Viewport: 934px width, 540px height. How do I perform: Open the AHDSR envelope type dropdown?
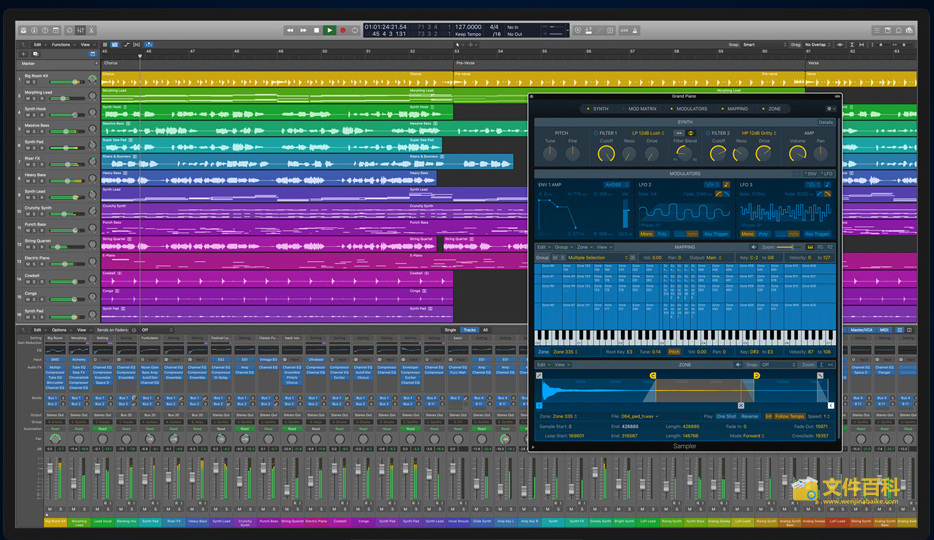click(617, 185)
